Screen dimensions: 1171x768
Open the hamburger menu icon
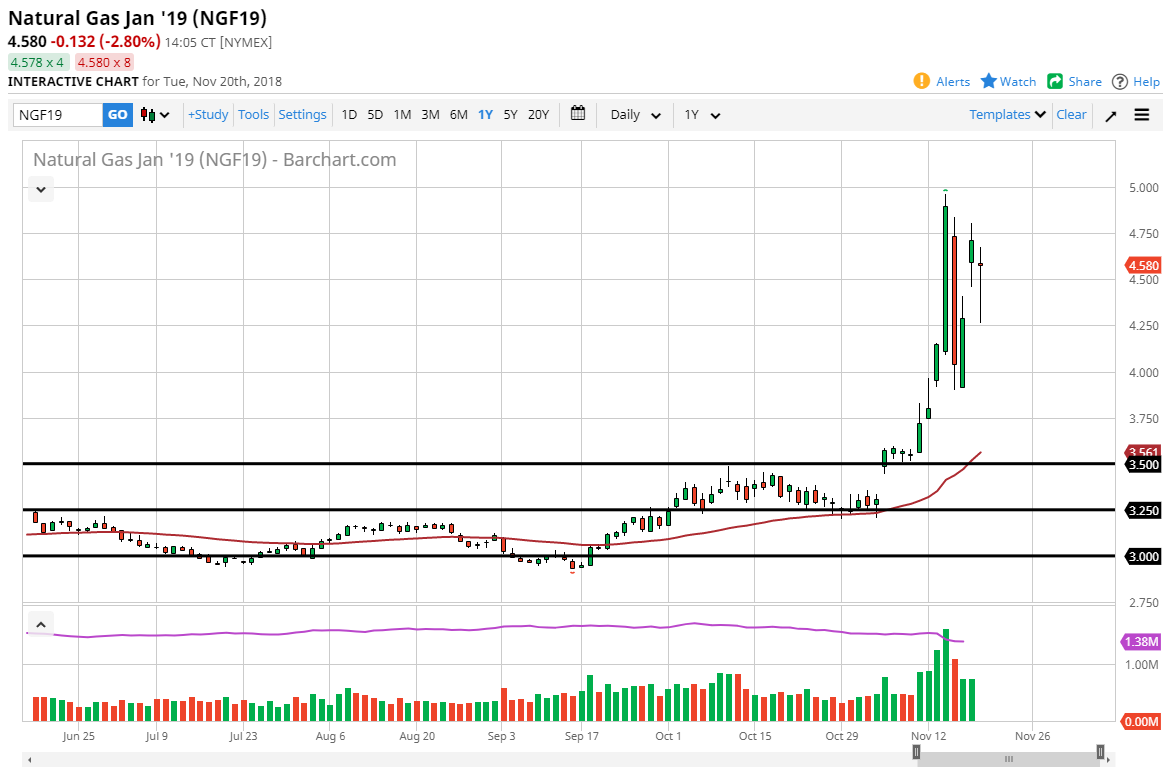point(1141,115)
